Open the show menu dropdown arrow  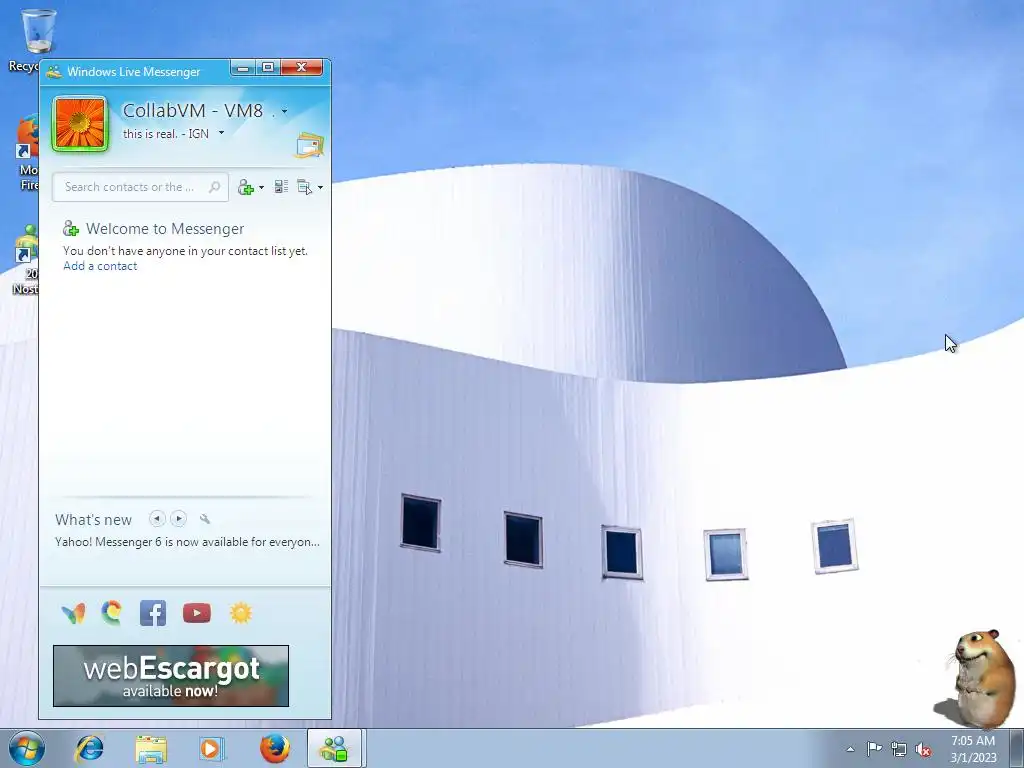click(320, 187)
